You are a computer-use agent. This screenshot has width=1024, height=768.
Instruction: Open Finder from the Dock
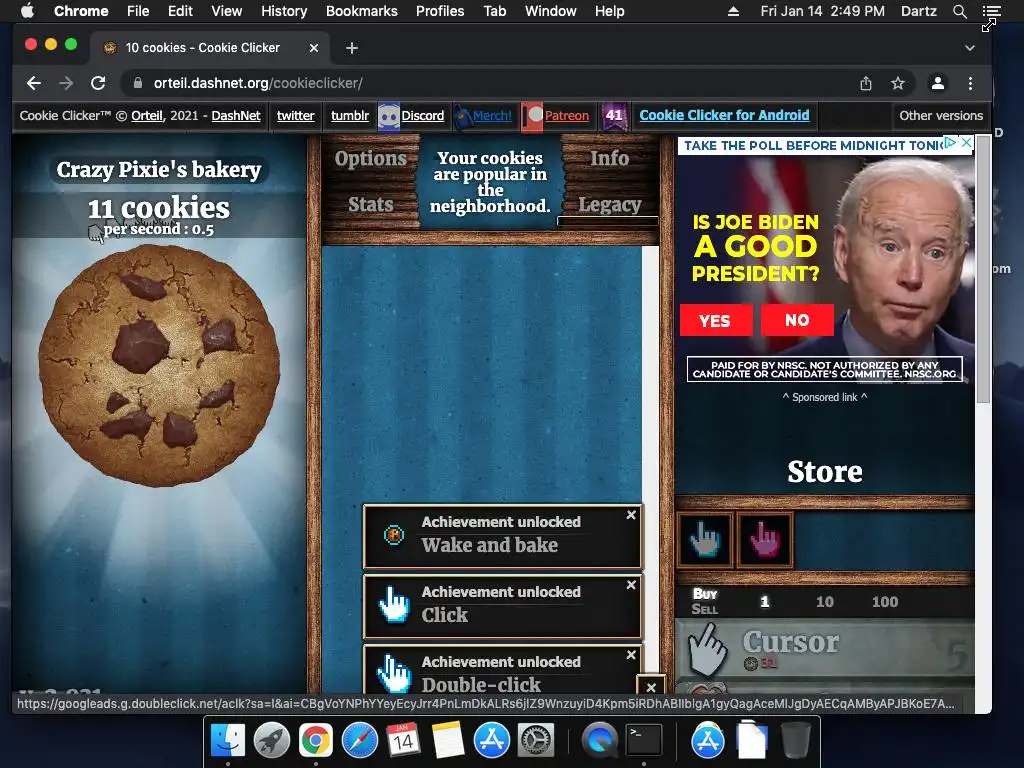(x=227, y=741)
